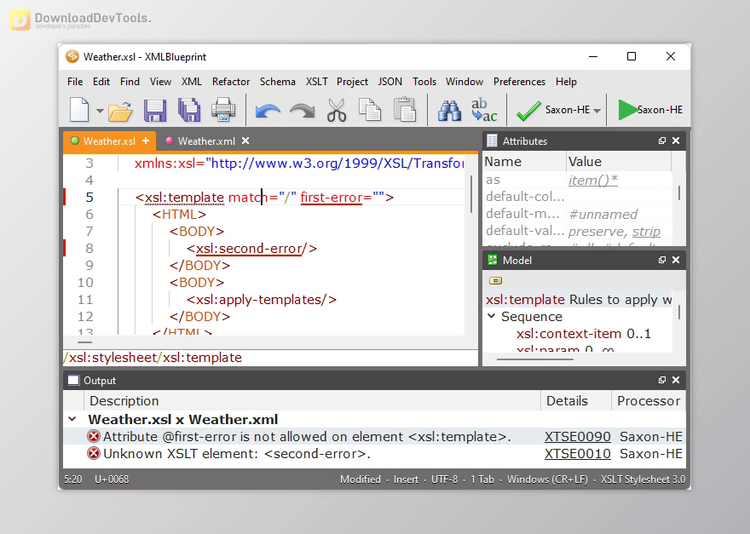
Task: Click the New document icon
Action: click(x=80, y=110)
